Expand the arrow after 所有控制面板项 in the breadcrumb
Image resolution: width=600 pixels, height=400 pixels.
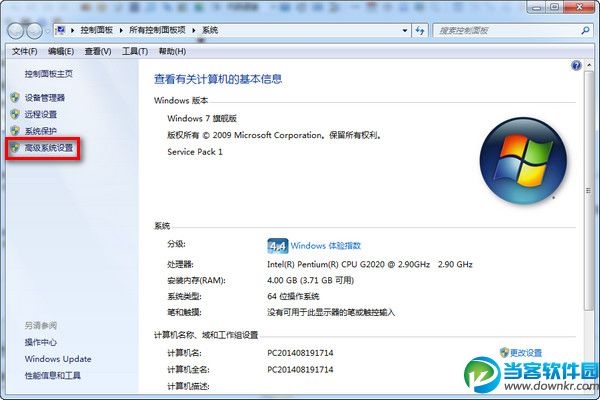[194, 31]
